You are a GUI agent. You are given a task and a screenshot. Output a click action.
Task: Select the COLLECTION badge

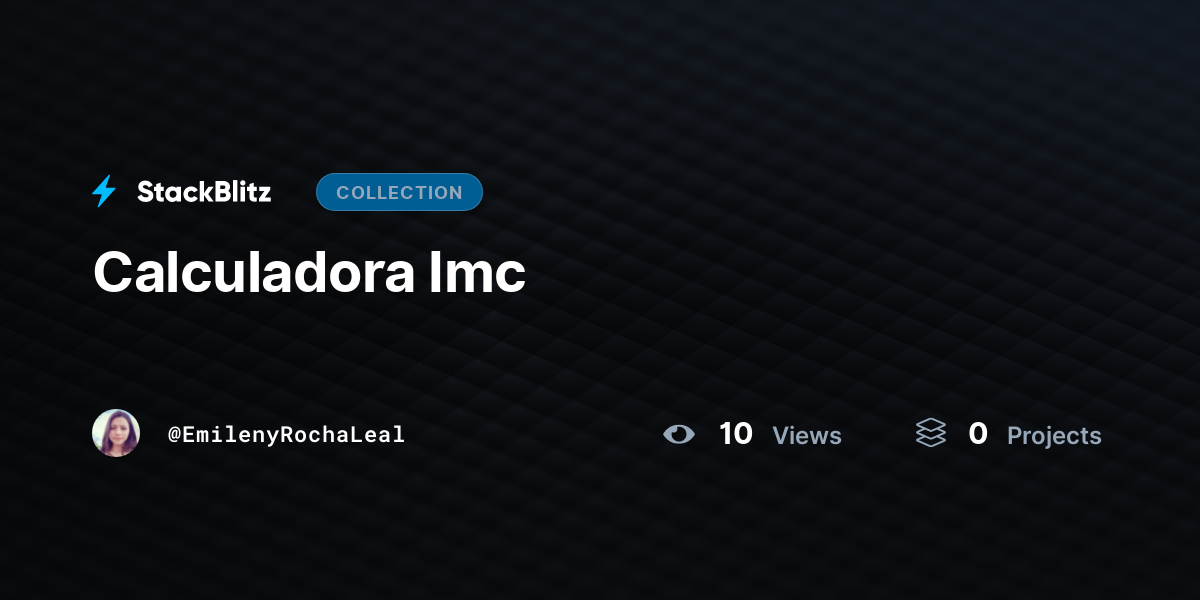pos(399,192)
